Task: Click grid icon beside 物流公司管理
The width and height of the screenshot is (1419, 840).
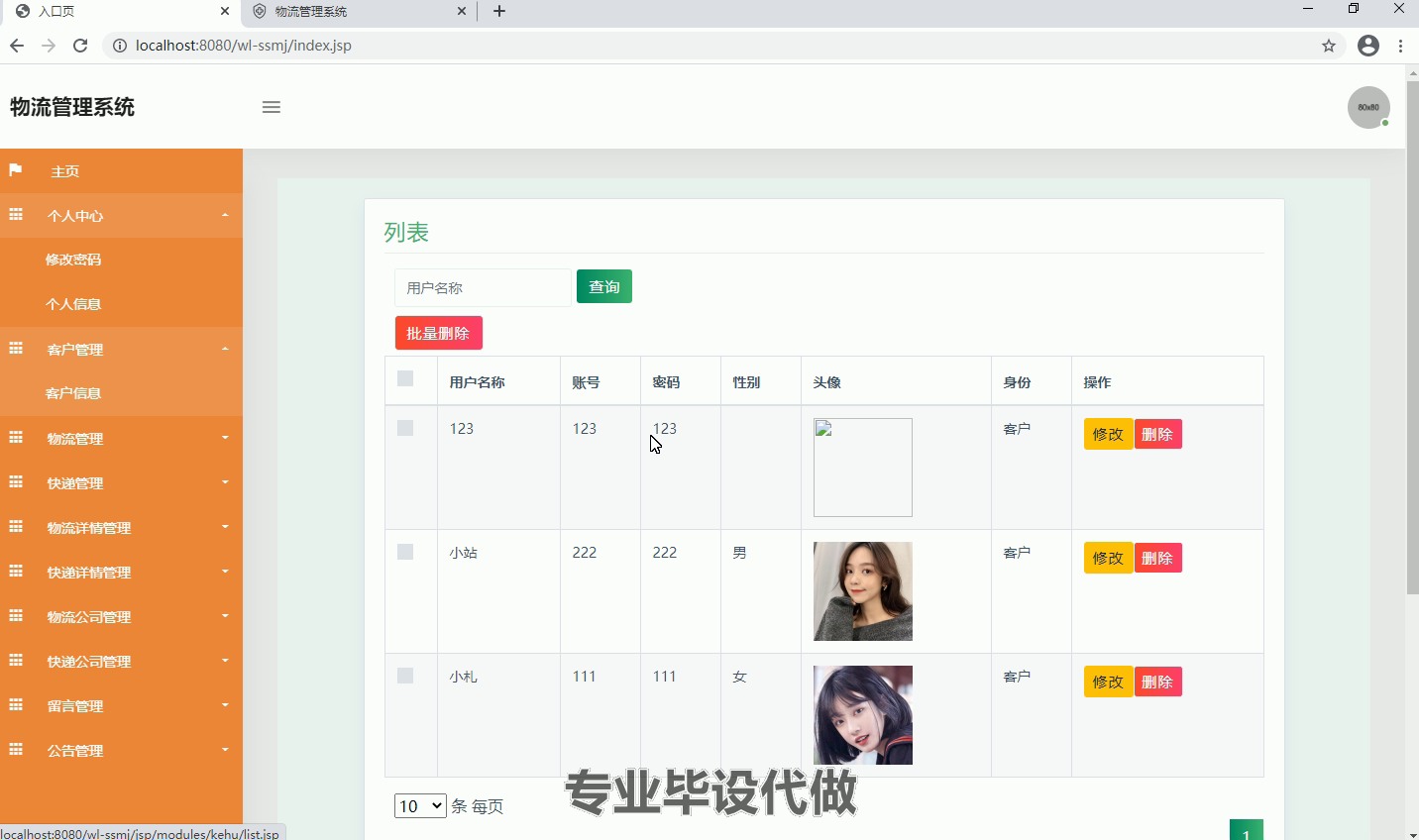Action: click(x=16, y=616)
